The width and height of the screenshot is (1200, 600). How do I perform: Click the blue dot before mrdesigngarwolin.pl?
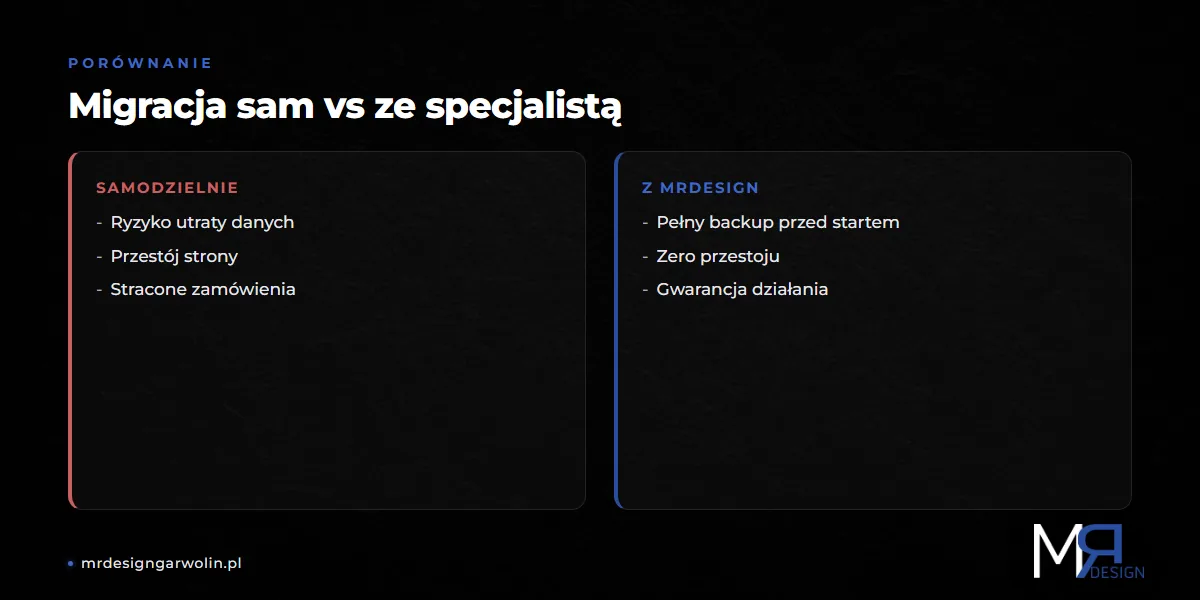tap(71, 564)
